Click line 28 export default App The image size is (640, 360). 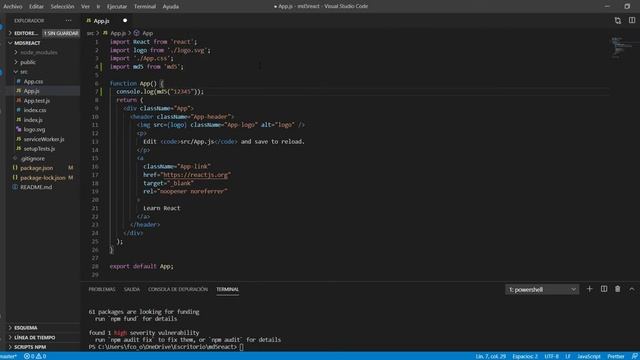click(x=141, y=266)
